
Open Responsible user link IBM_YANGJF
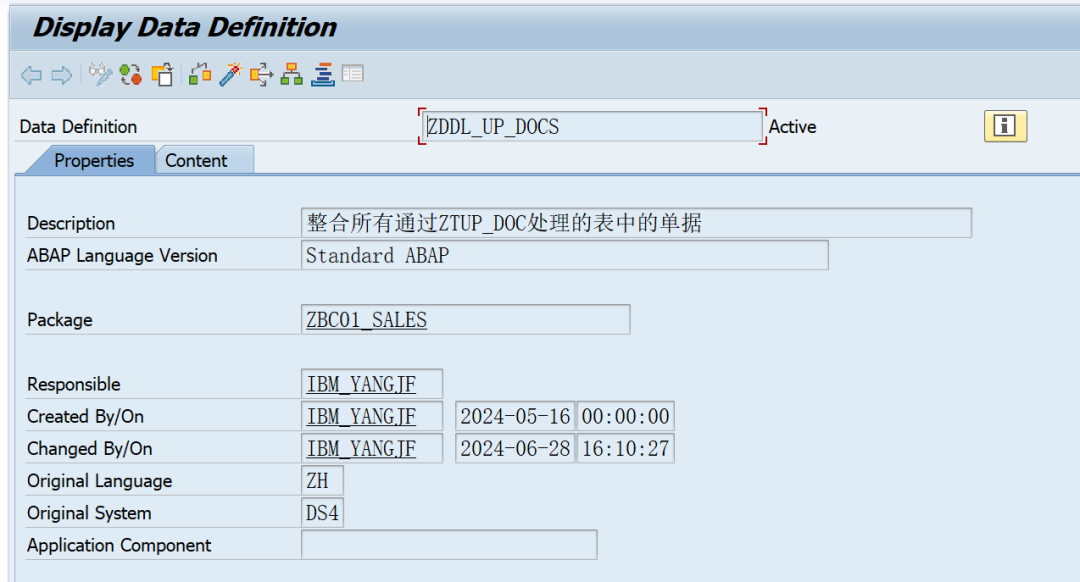click(362, 384)
